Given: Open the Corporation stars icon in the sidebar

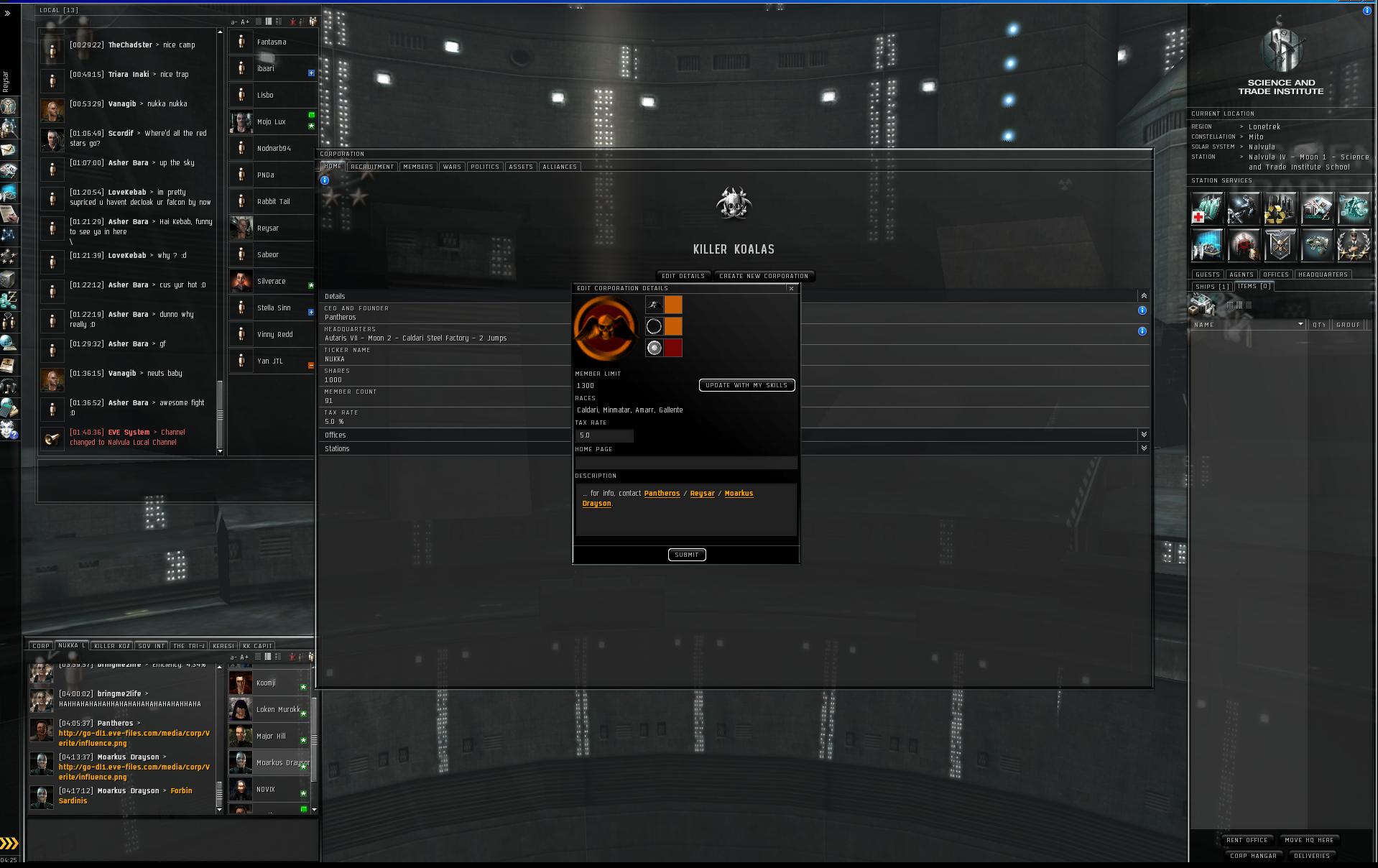Looking at the screenshot, I should click(x=9, y=257).
